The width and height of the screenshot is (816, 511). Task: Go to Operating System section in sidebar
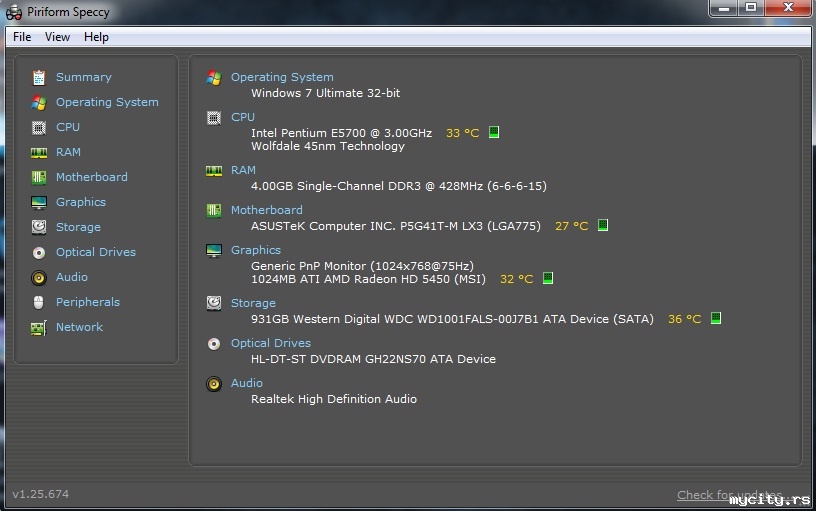(x=107, y=102)
